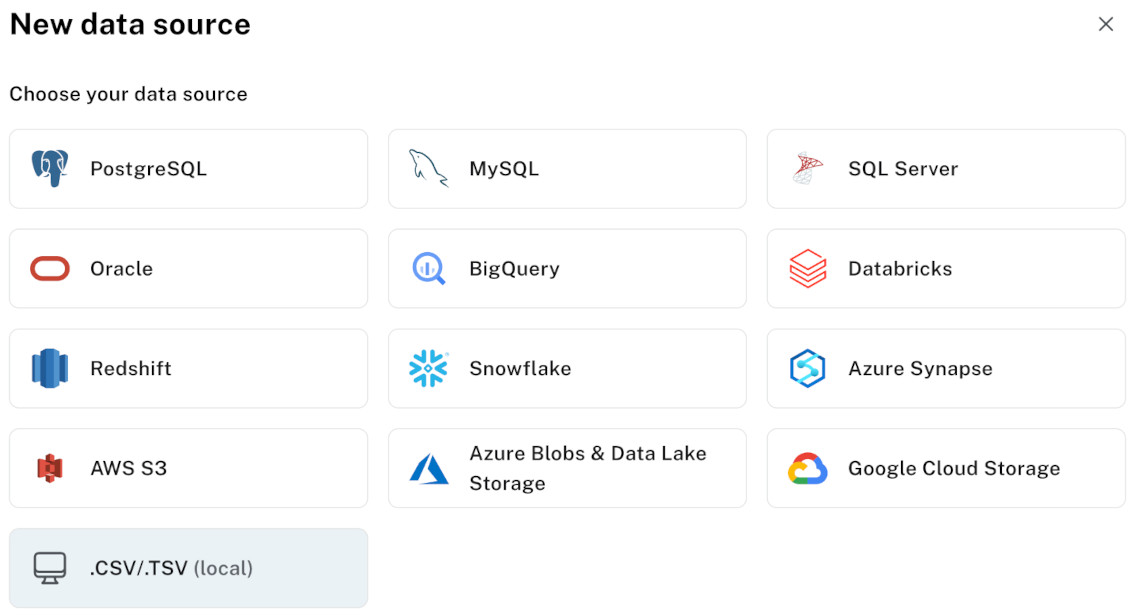Dismiss the New data source dialog
1135x615 pixels.
pos(1106,24)
